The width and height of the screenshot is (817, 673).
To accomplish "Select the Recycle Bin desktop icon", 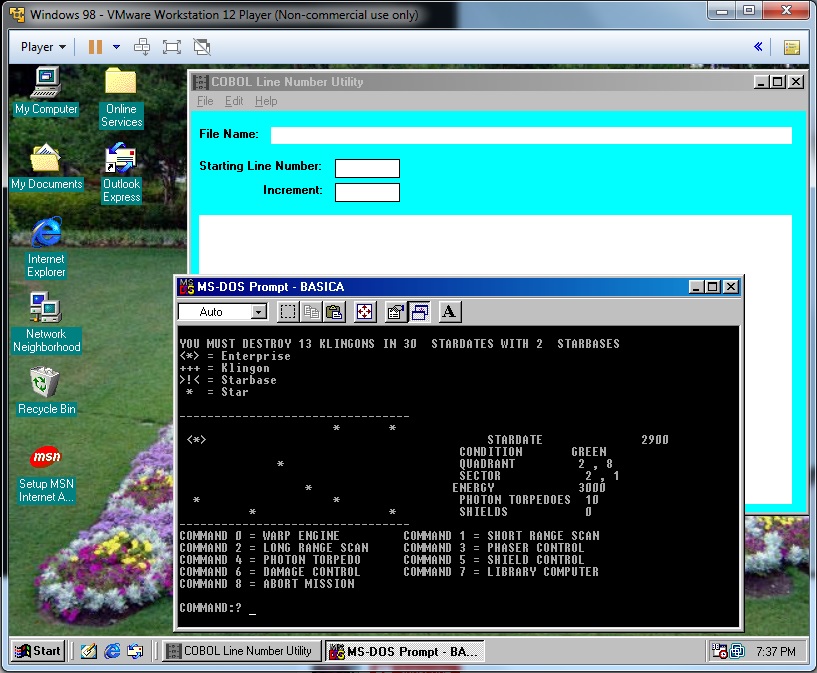I will click(46, 392).
